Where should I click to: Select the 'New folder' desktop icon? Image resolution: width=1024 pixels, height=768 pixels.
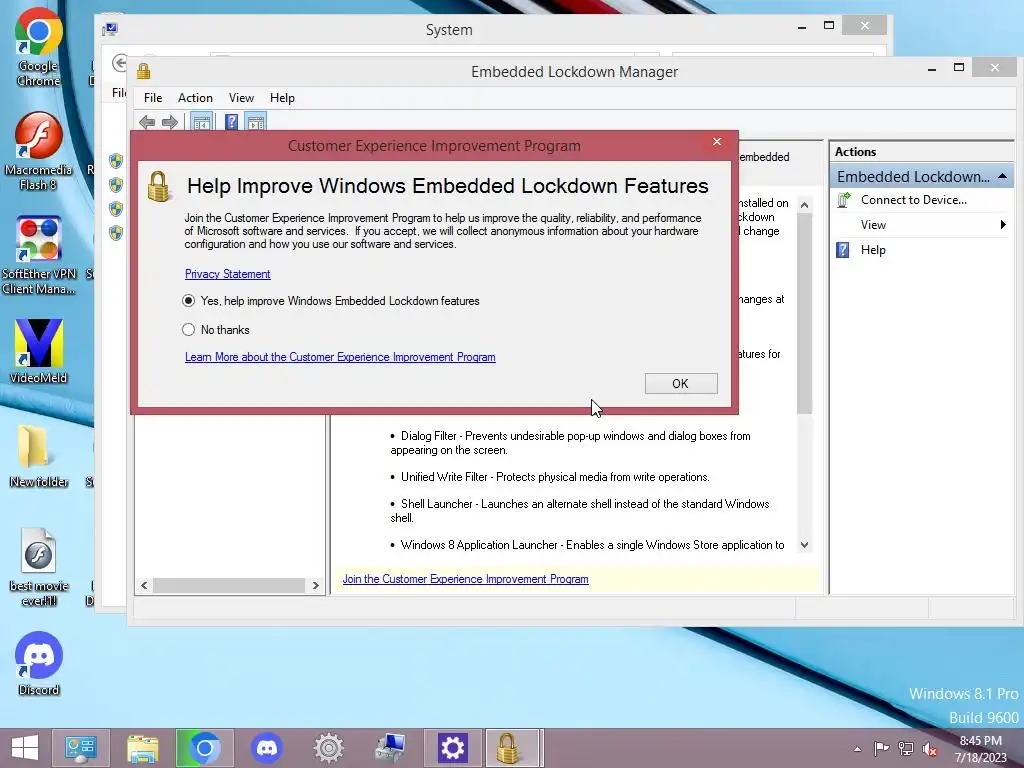click(39, 456)
